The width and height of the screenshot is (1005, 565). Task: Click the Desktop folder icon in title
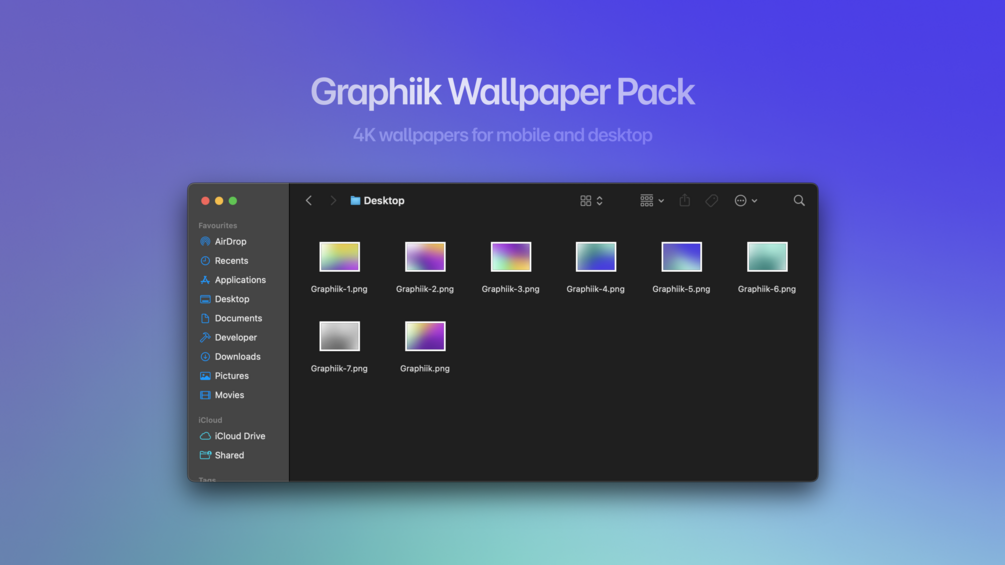pyautogui.click(x=355, y=201)
